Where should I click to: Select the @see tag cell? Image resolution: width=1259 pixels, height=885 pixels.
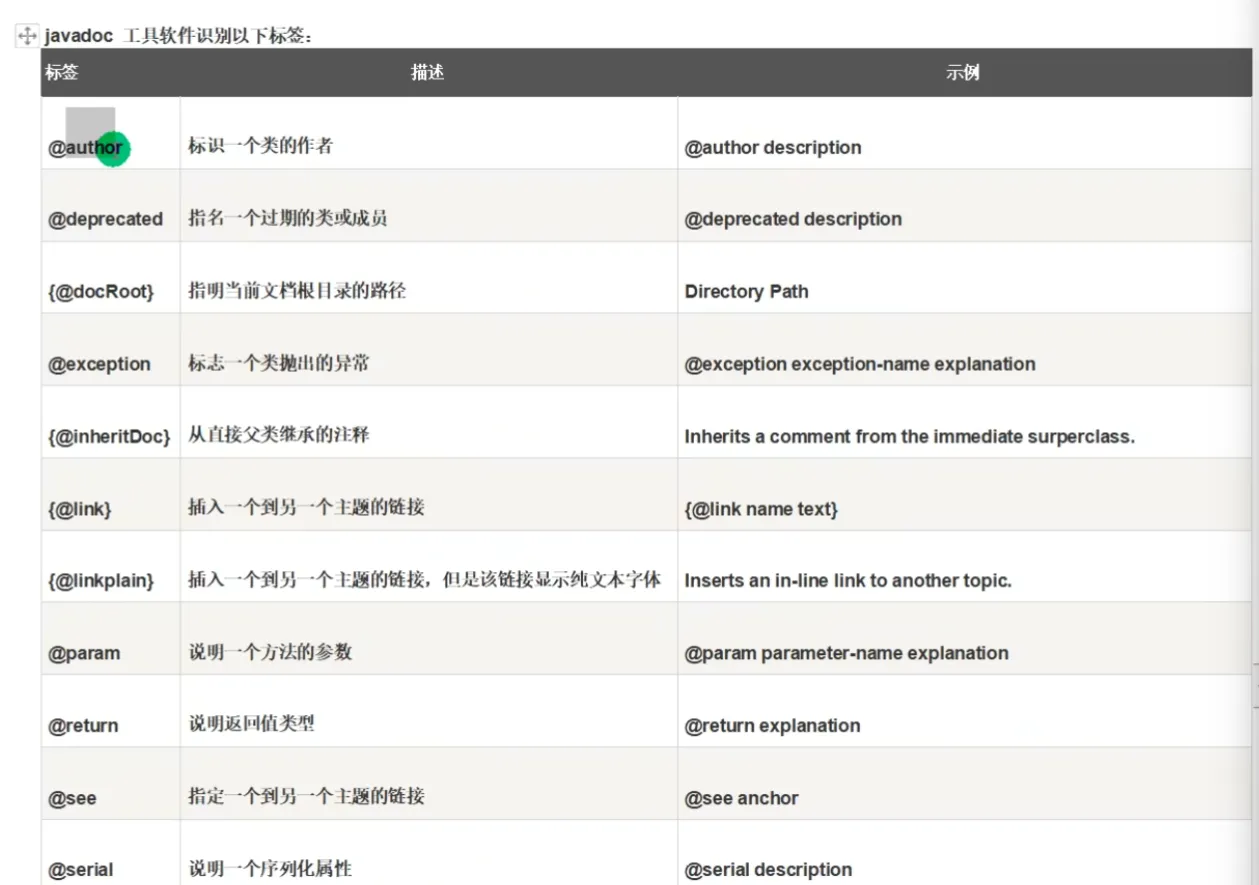point(72,798)
